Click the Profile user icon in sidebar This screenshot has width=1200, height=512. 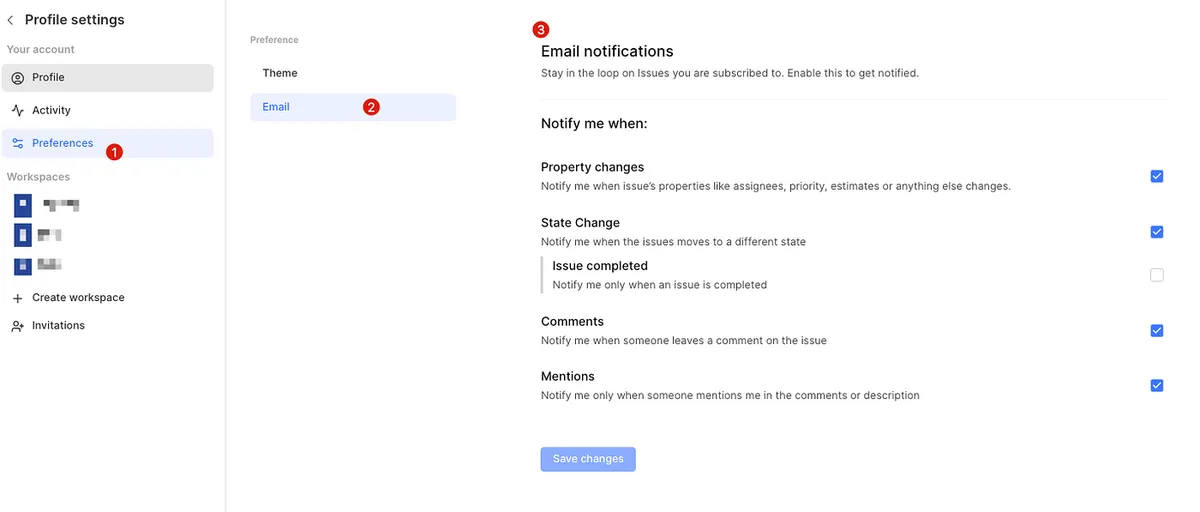click(x=18, y=78)
